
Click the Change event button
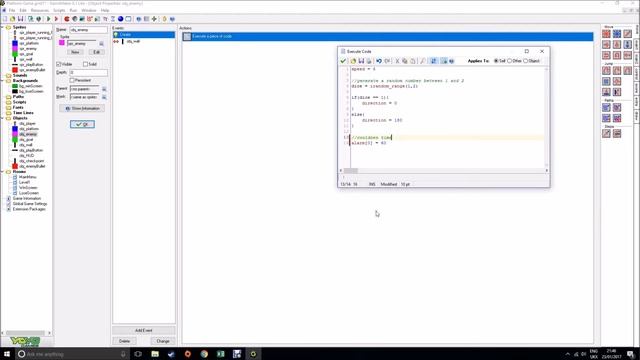click(163, 341)
